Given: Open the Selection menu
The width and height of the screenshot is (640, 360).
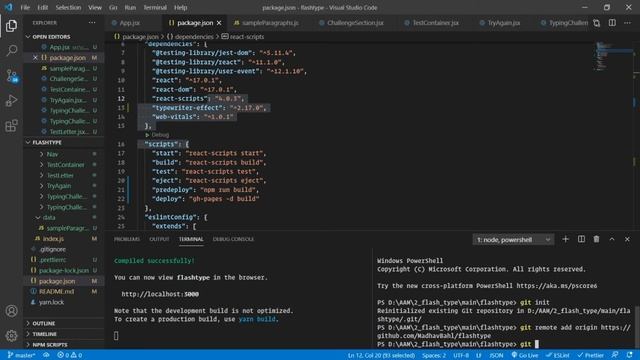Looking at the screenshot, I should pos(68,7).
